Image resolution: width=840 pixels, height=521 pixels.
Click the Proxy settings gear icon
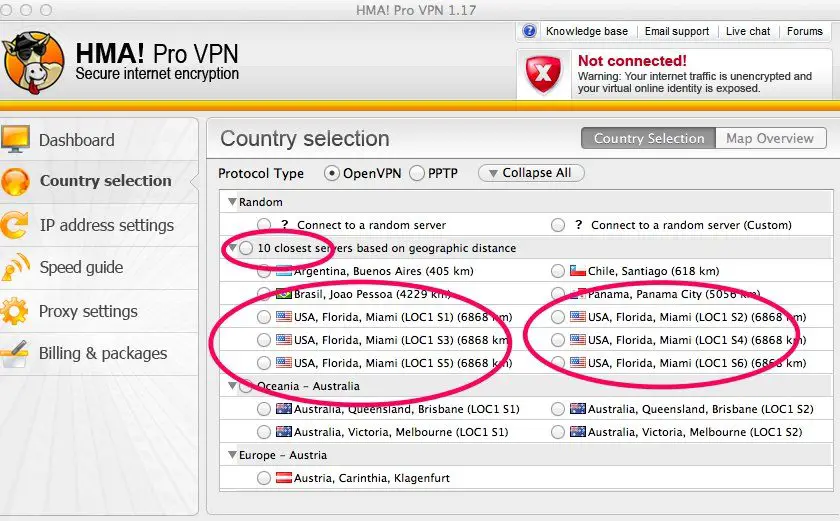(15, 311)
